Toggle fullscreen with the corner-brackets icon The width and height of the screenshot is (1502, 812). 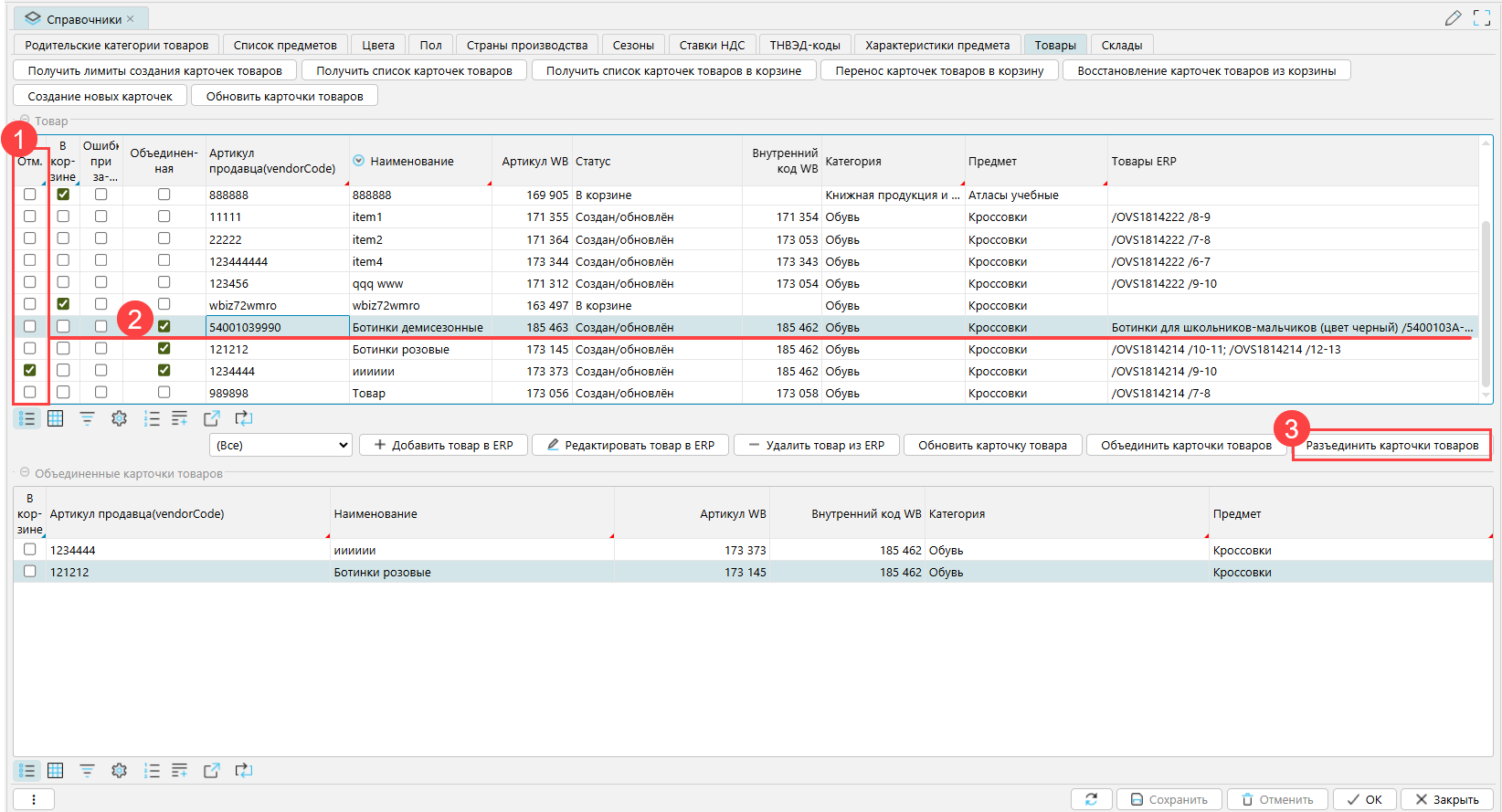click(x=1482, y=18)
